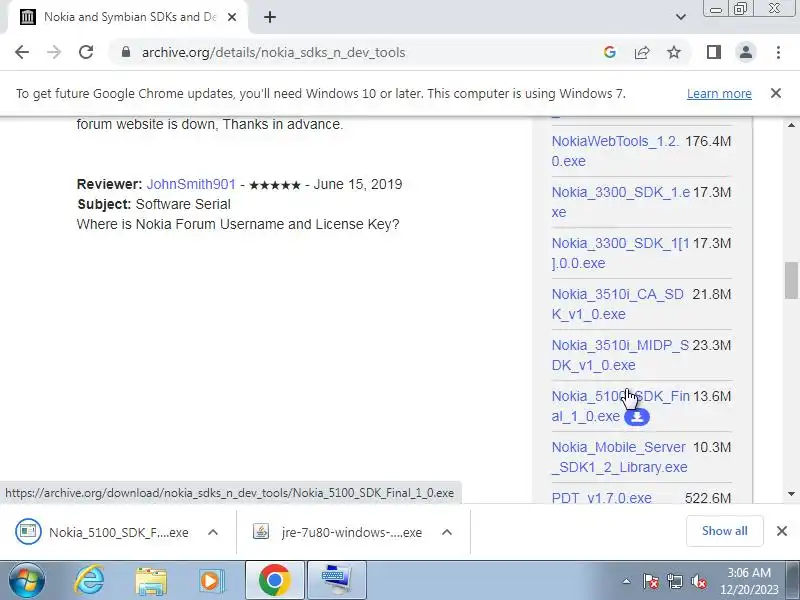Download Nokia_3510i_CA_SDK_v1_0.exe
This screenshot has height=600, width=800.
(x=617, y=304)
